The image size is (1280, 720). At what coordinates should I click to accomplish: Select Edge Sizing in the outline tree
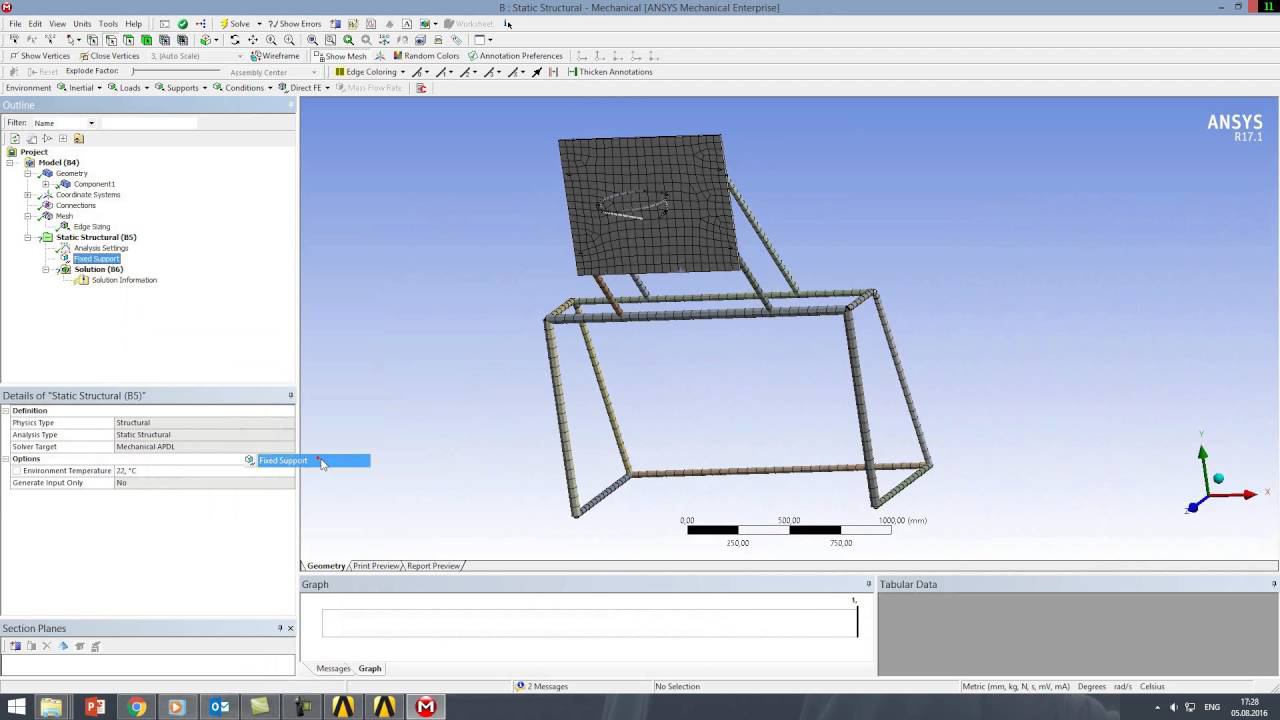(91, 227)
